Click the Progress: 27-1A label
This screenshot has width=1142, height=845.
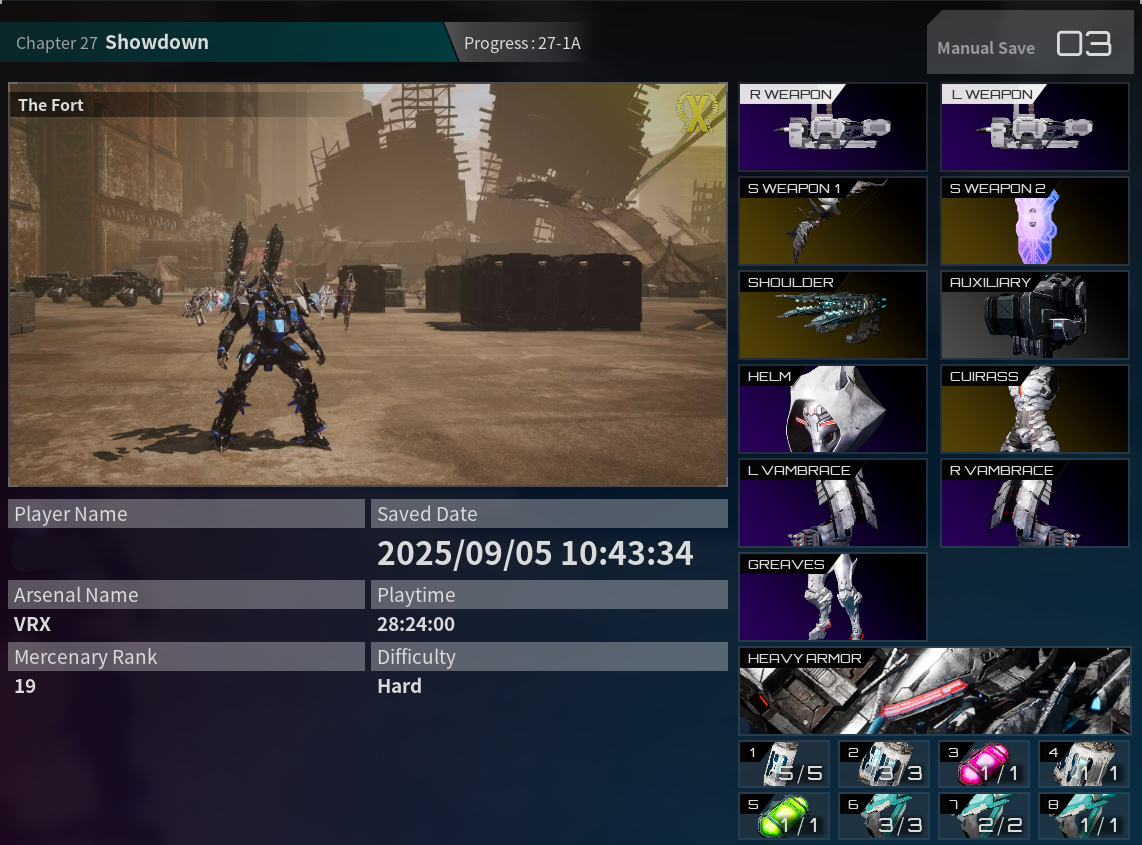click(x=522, y=43)
